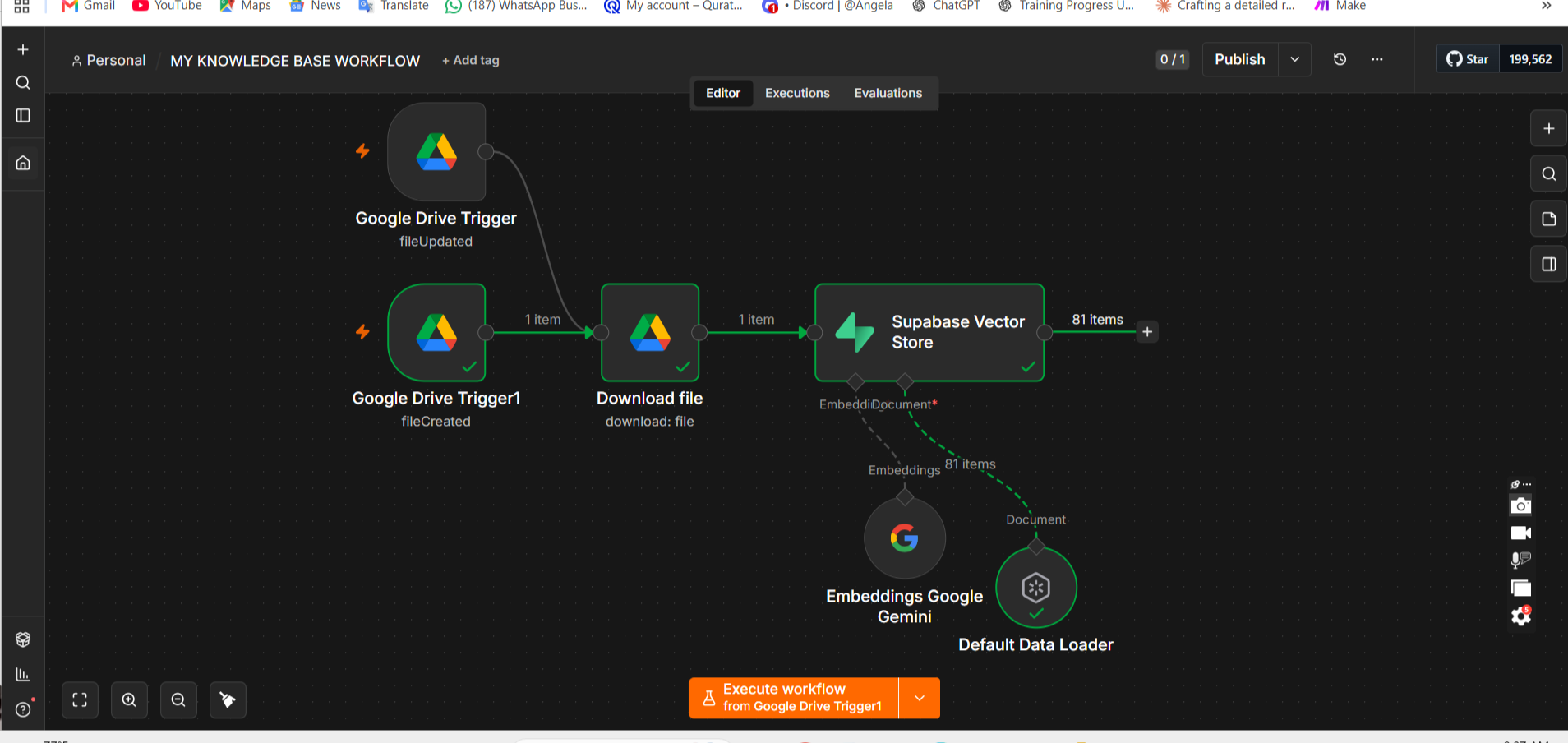Zoom in on the workflow canvas

(x=129, y=700)
